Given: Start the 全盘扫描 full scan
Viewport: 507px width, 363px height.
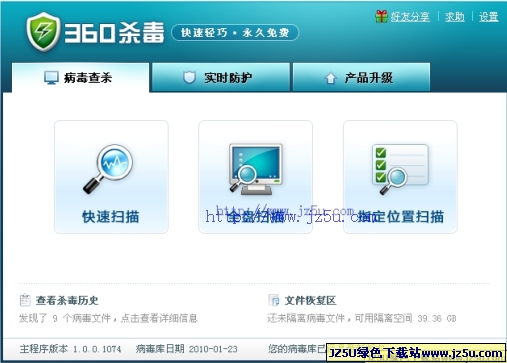Looking at the screenshot, I should coord(255,177).
